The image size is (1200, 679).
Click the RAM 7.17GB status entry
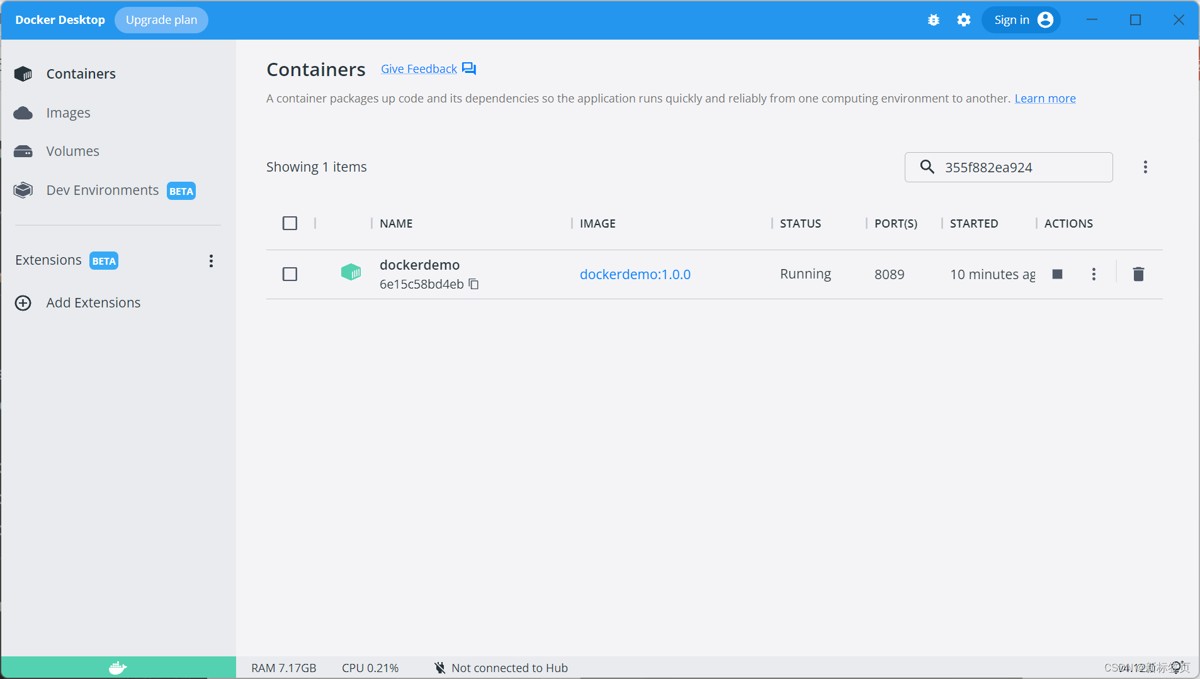tap(284, 668)
